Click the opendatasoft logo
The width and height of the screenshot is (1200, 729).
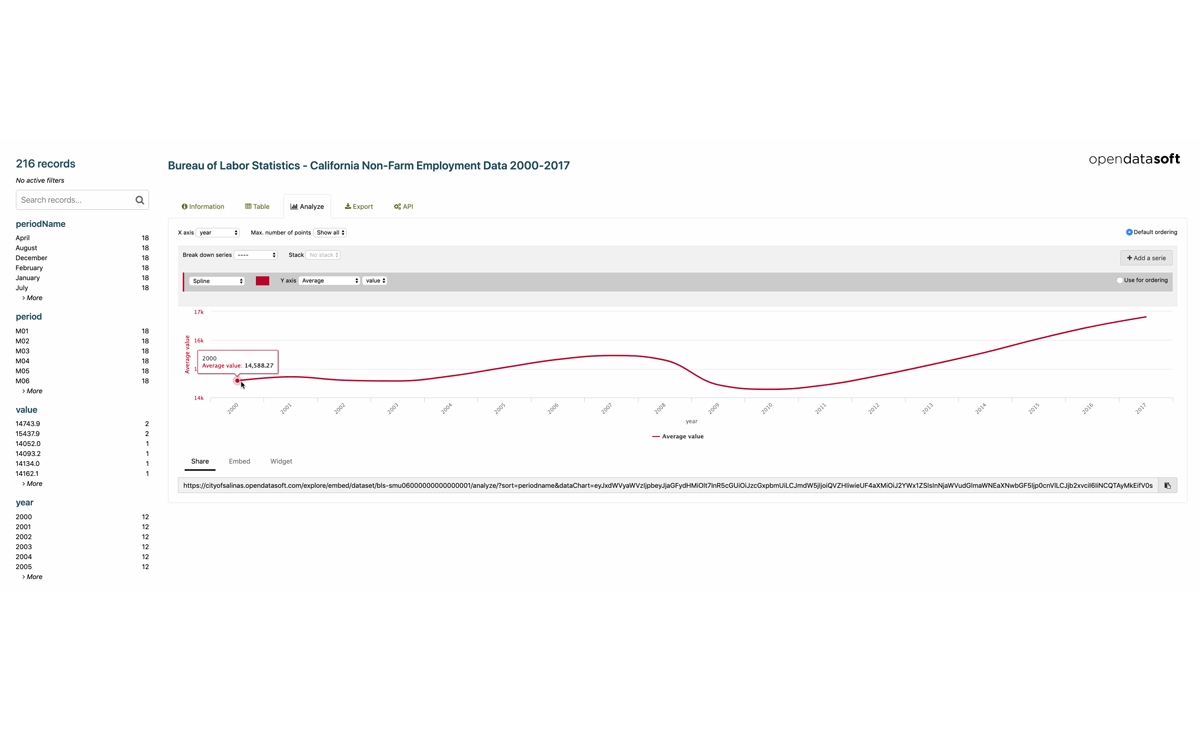point(1134,159)
